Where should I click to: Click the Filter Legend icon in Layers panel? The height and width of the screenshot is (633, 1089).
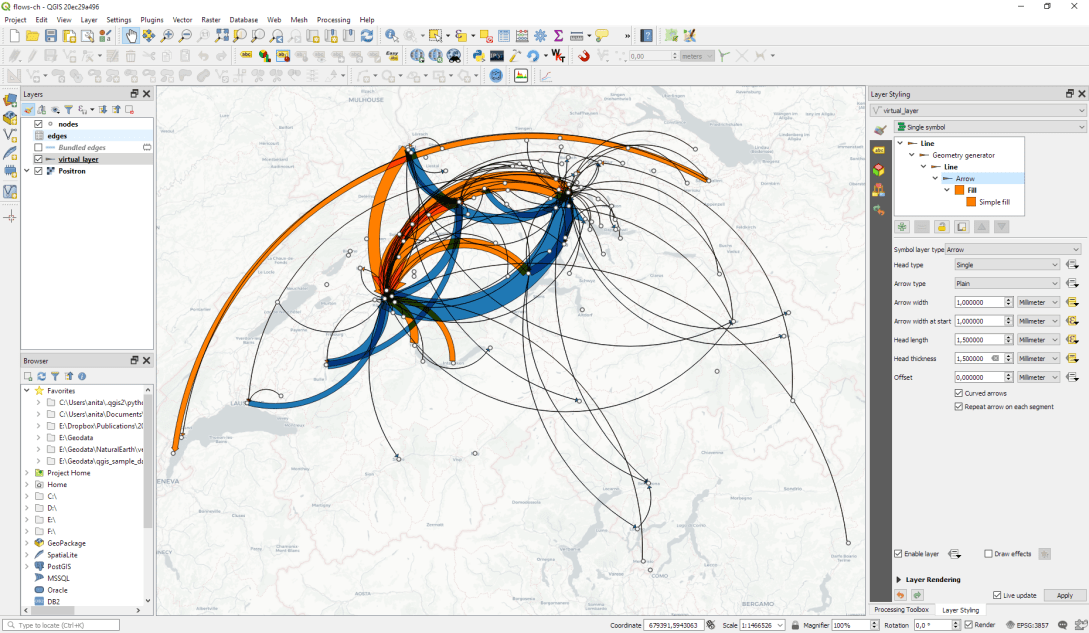point(69,109)
